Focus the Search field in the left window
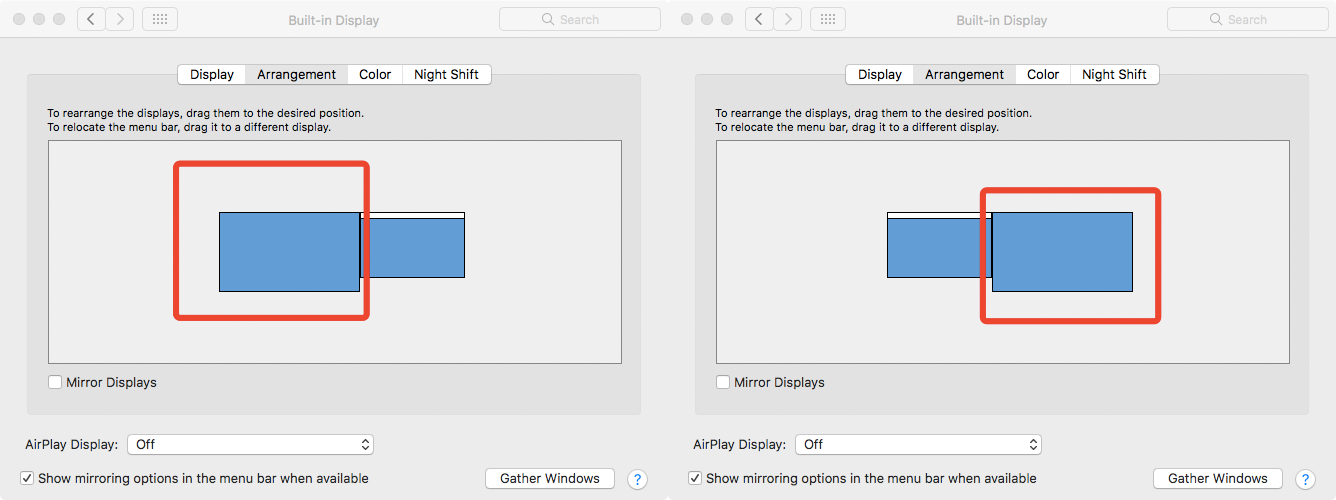 [x=580, y=19]
